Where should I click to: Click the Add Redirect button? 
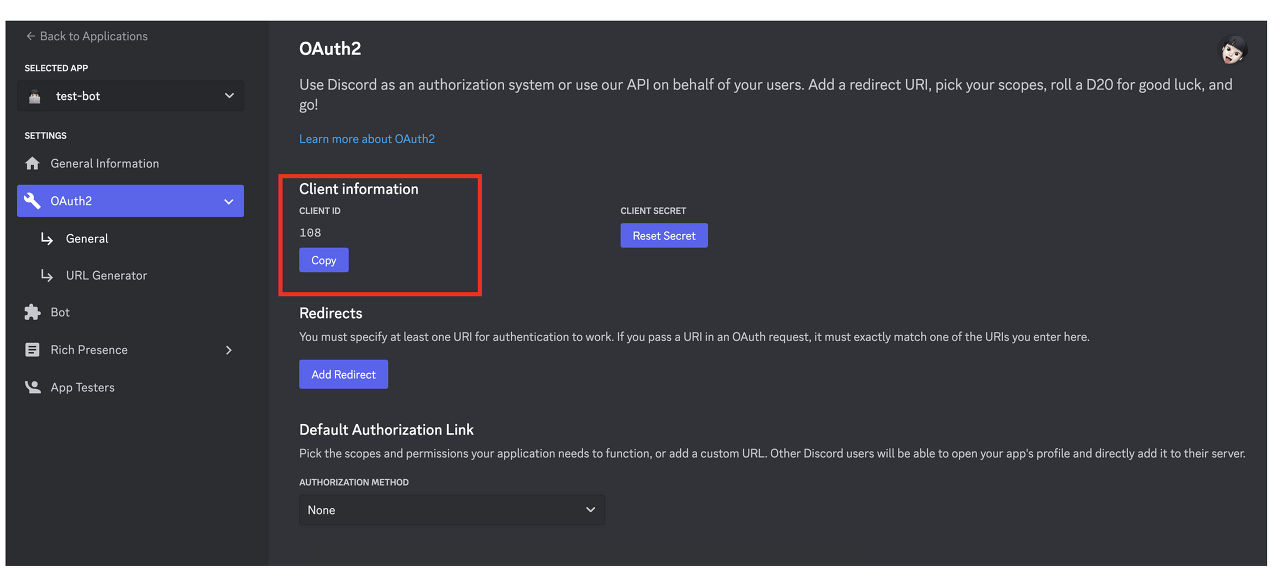(343, 374)
